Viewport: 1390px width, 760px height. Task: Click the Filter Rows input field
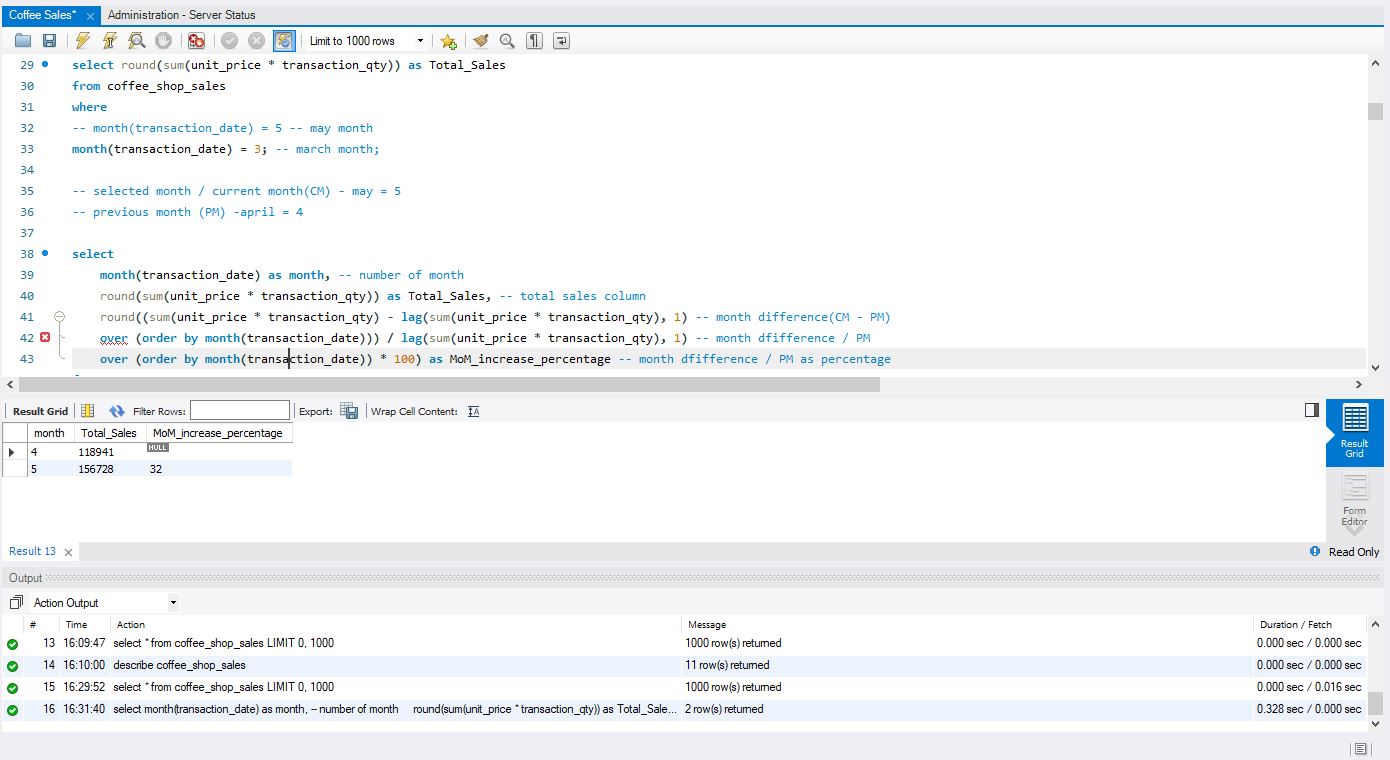click(240, 411)
